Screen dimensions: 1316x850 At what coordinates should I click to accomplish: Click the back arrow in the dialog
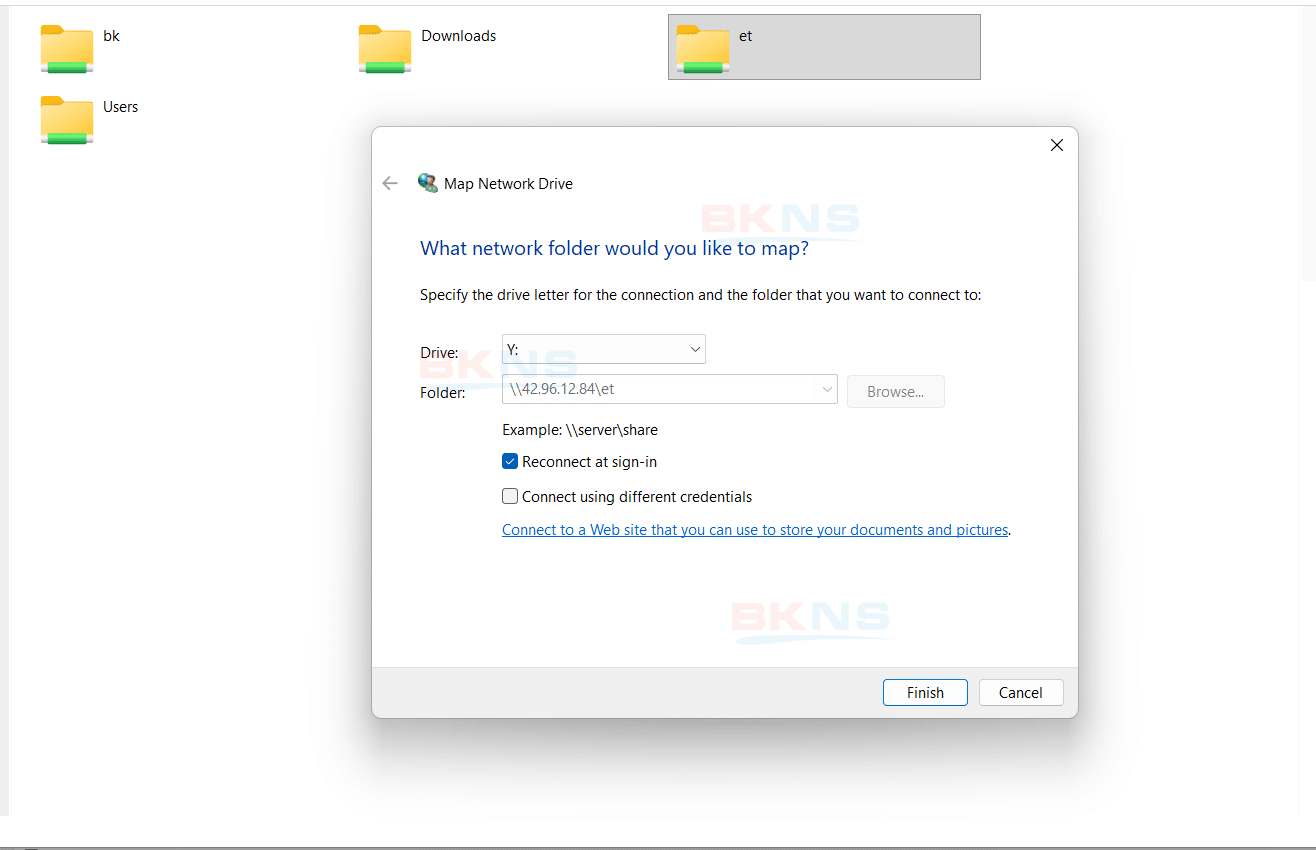390,183
